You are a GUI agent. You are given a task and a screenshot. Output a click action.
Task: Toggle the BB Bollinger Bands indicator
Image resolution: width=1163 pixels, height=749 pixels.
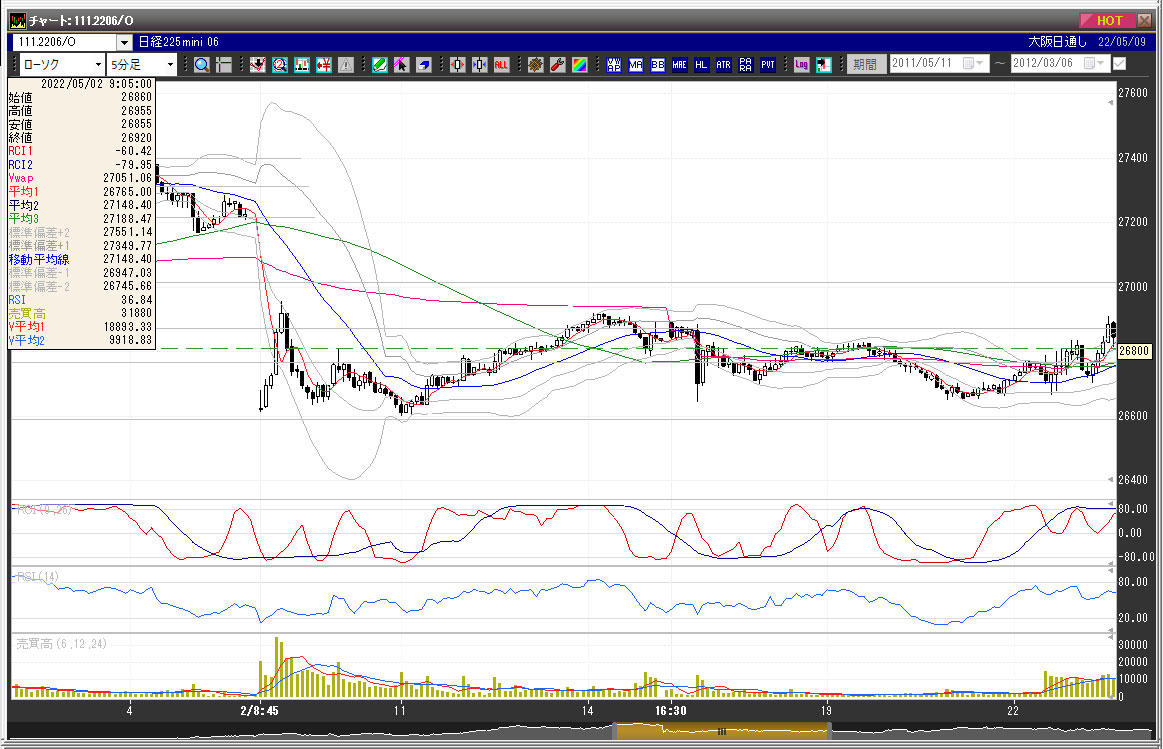(x=658, y=65)
